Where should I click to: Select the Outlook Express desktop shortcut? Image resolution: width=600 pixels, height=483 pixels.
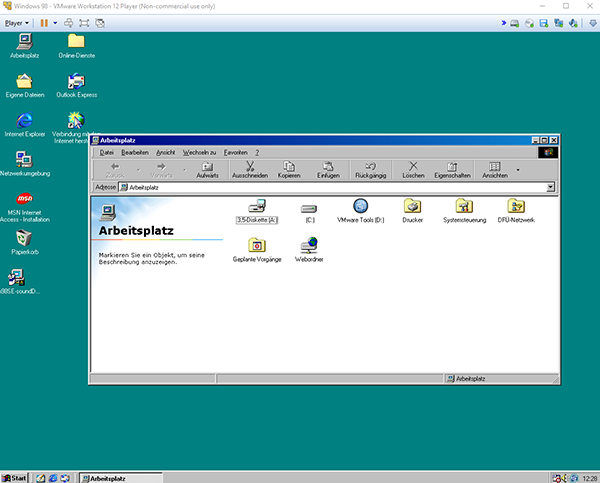click(76, 81)
